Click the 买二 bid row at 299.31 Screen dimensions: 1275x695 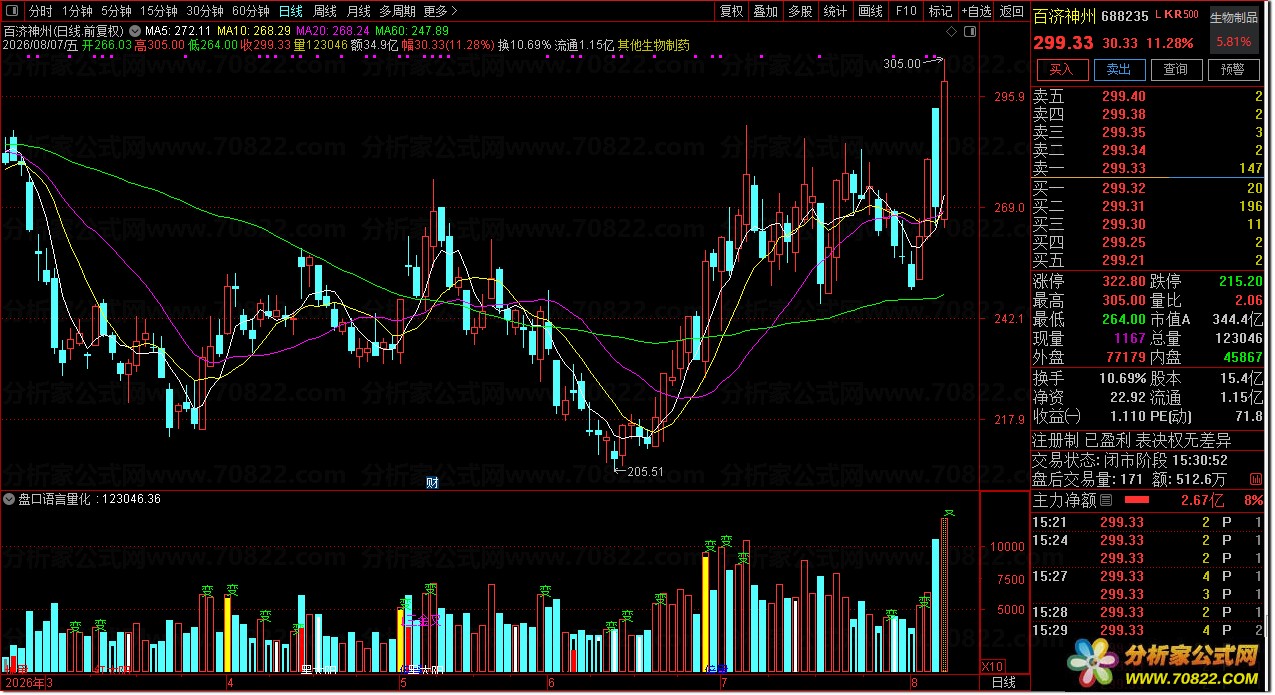click(x=1149, y=206)
